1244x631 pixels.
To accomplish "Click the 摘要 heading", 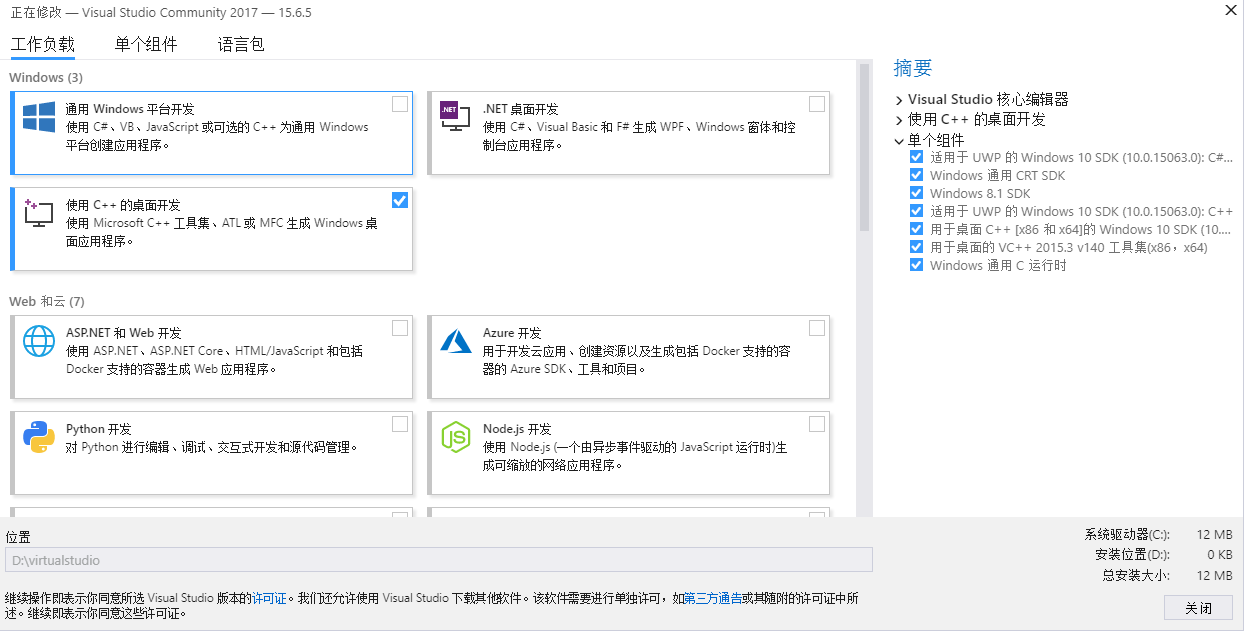I will 913,68.
